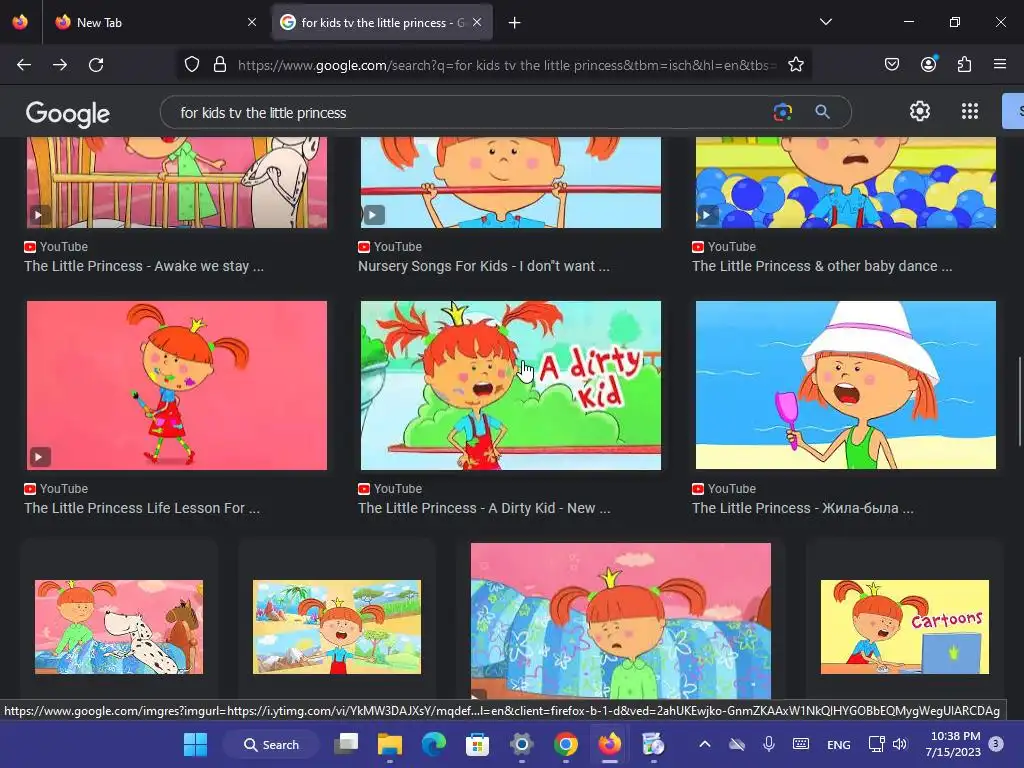
Task: Open the notification count badge
Action: click(996, 744)
